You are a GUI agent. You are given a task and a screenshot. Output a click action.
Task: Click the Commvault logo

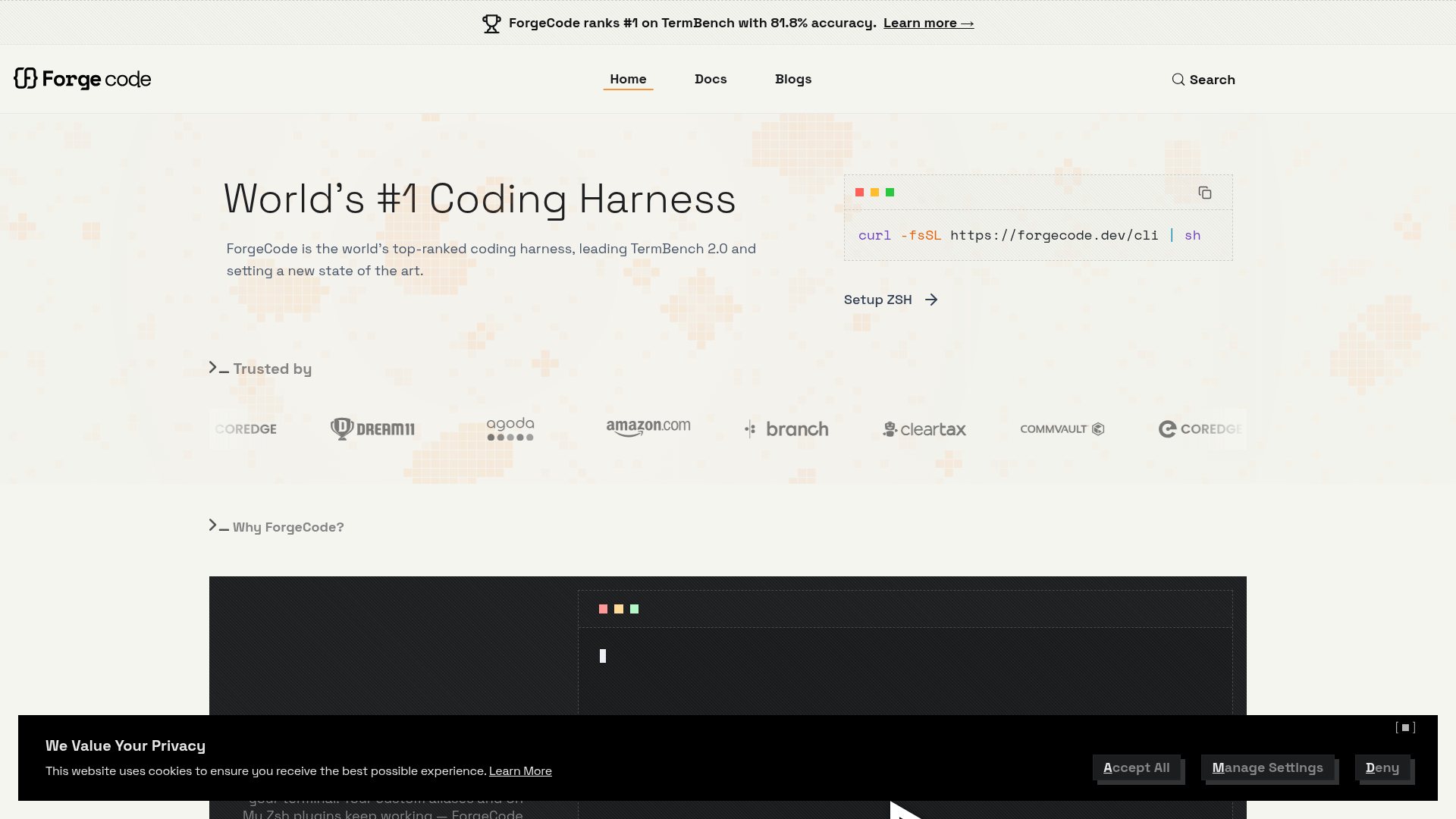1062,429
